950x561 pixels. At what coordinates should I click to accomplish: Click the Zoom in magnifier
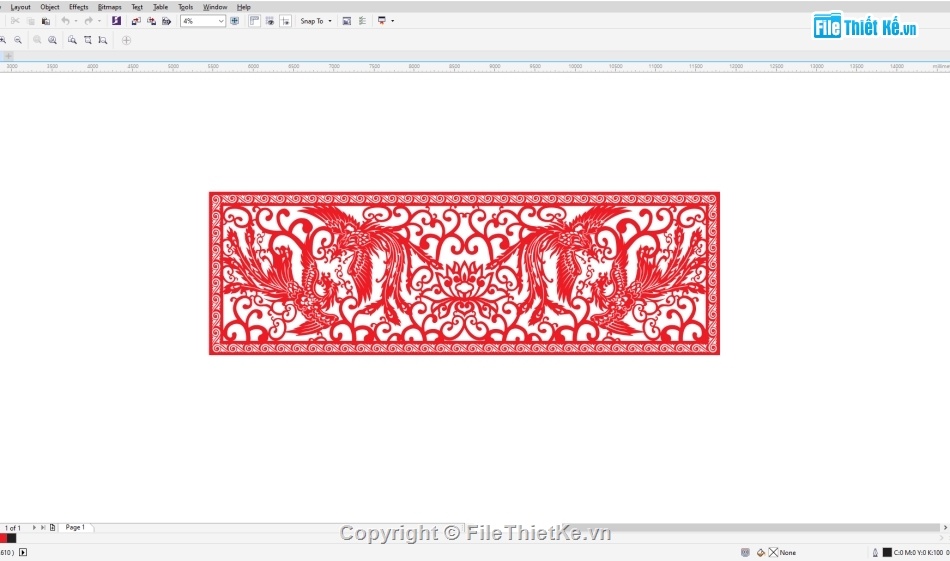(2, 40)
